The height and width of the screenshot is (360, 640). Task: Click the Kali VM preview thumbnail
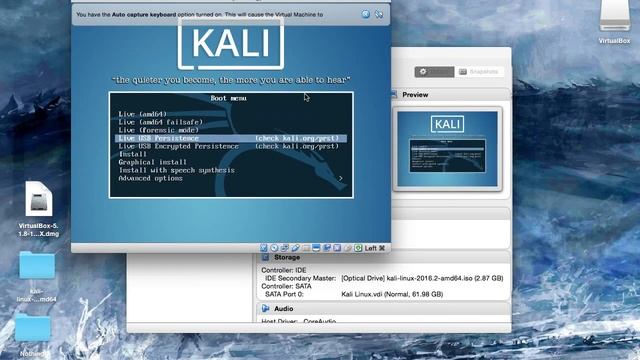447,149
